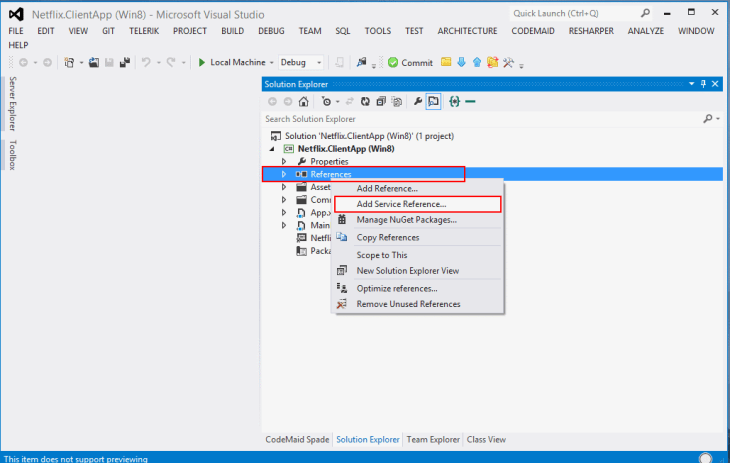Open the Toolbox side tab
Image resolution: width=730 pixels, height=463 pixels.
coord(12,155)
